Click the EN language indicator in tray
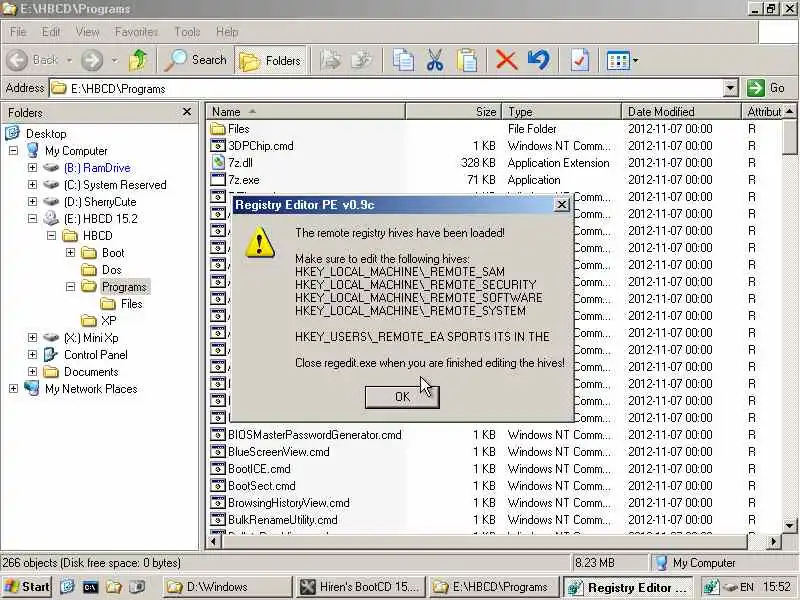Image resolution: width=800 pixels, height=600 pixels. [746, 587]
